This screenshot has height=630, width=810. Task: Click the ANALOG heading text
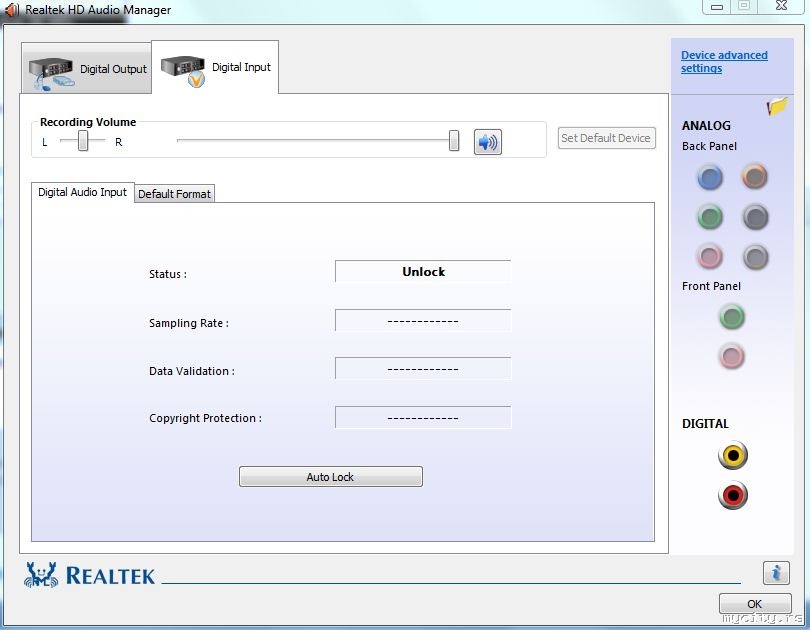click(x=706, y=125)
